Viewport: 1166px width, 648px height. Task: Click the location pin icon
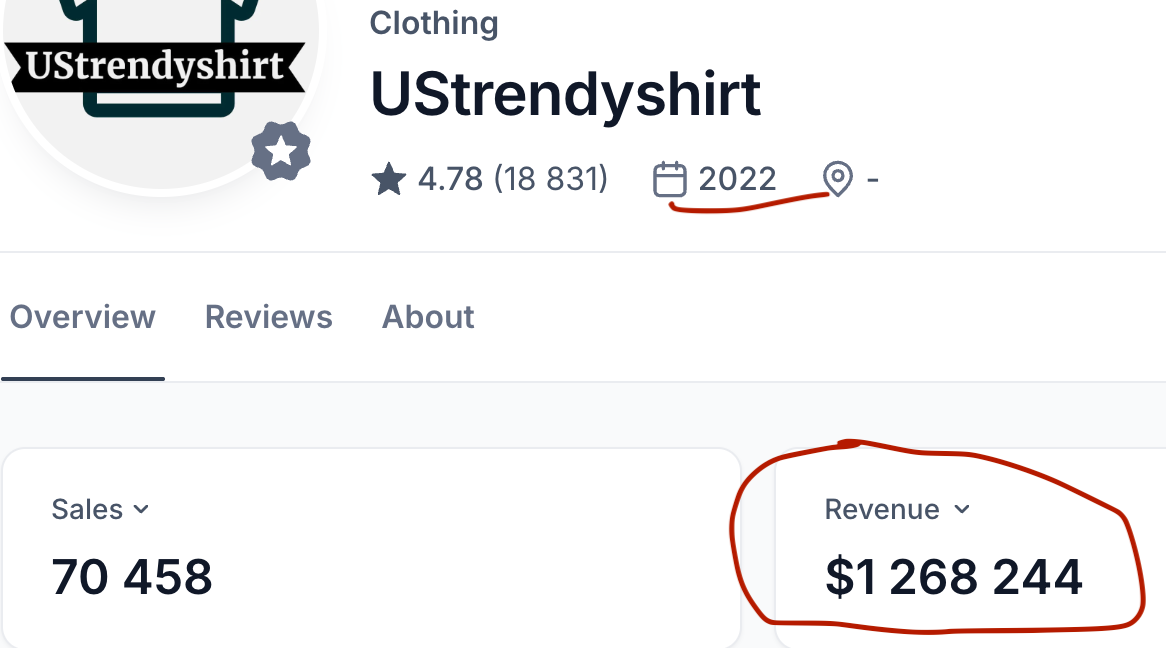[837, 180]
